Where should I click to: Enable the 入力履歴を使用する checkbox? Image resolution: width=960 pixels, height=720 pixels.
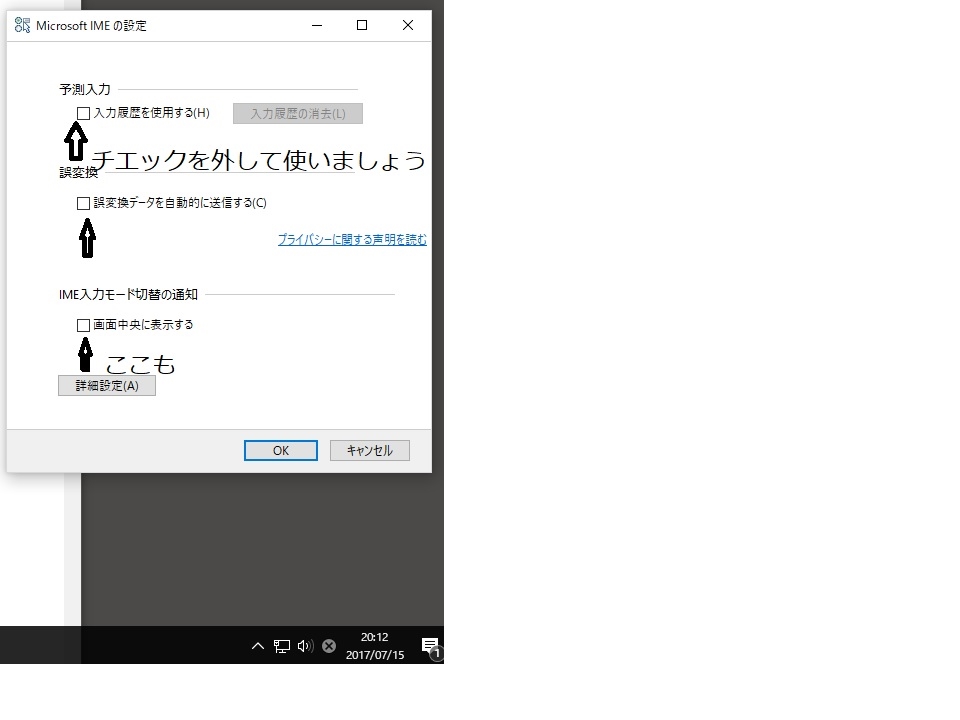click(83, 113)
